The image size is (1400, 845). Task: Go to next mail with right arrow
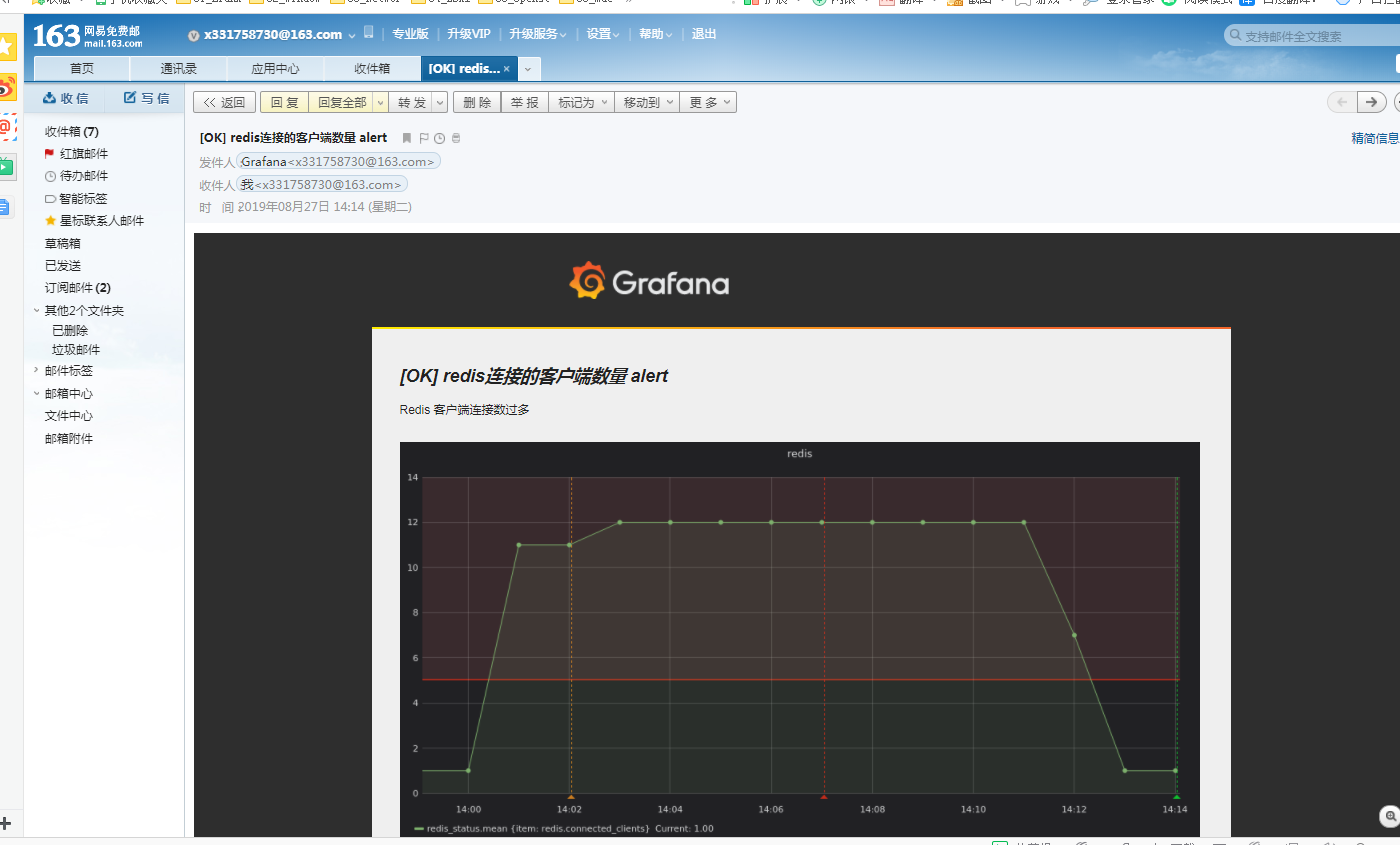(1372, 102)
